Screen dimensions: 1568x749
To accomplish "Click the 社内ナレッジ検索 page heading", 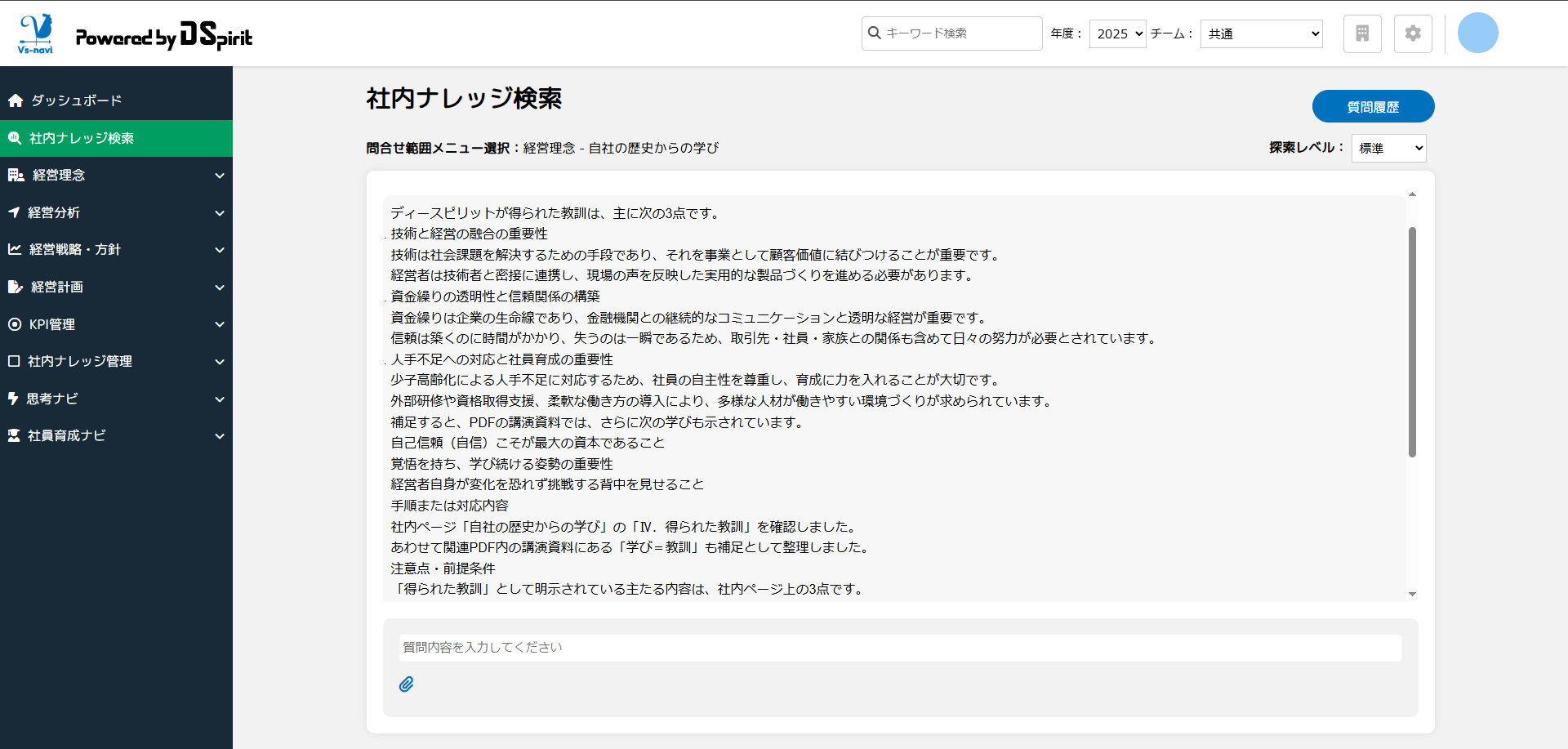I will (x=464, y=98).
